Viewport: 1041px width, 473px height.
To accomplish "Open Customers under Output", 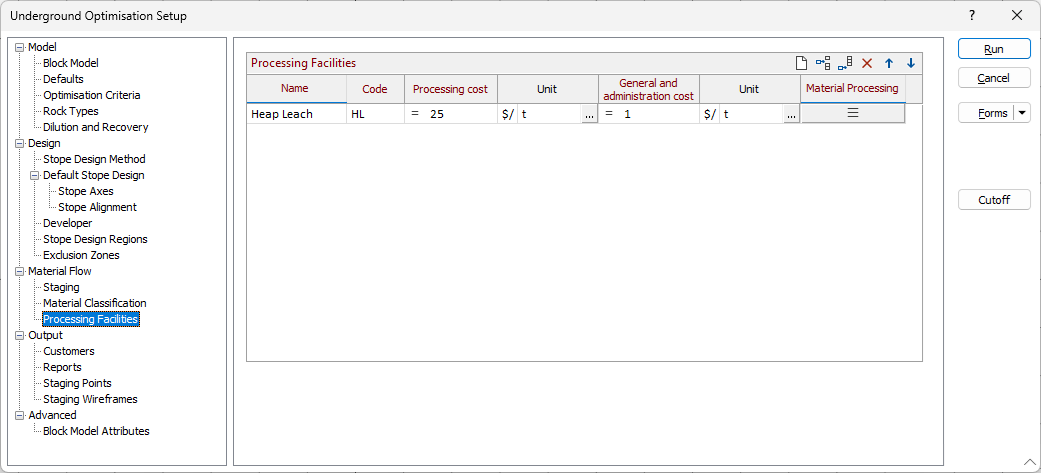I will click(x=69, y=351).
